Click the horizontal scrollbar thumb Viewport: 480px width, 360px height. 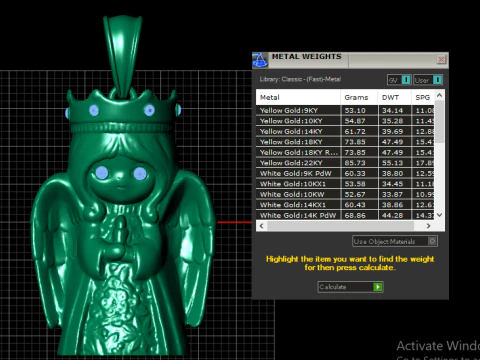[x=340, y=226]
